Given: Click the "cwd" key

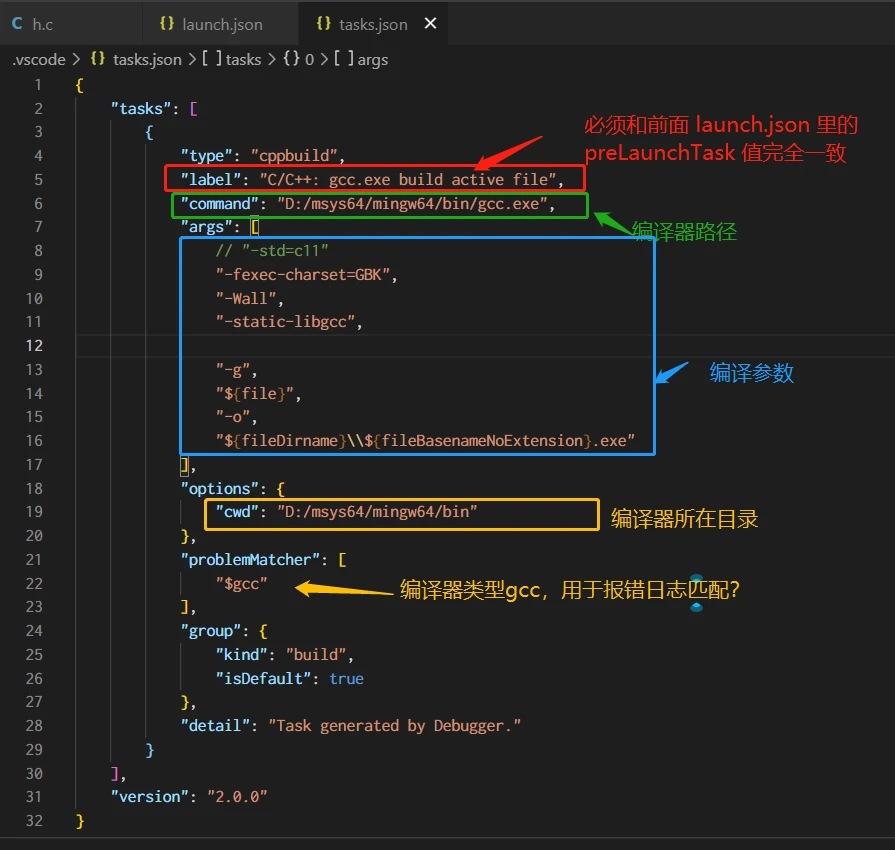Looking at the screenshot, I should [237, 511].
